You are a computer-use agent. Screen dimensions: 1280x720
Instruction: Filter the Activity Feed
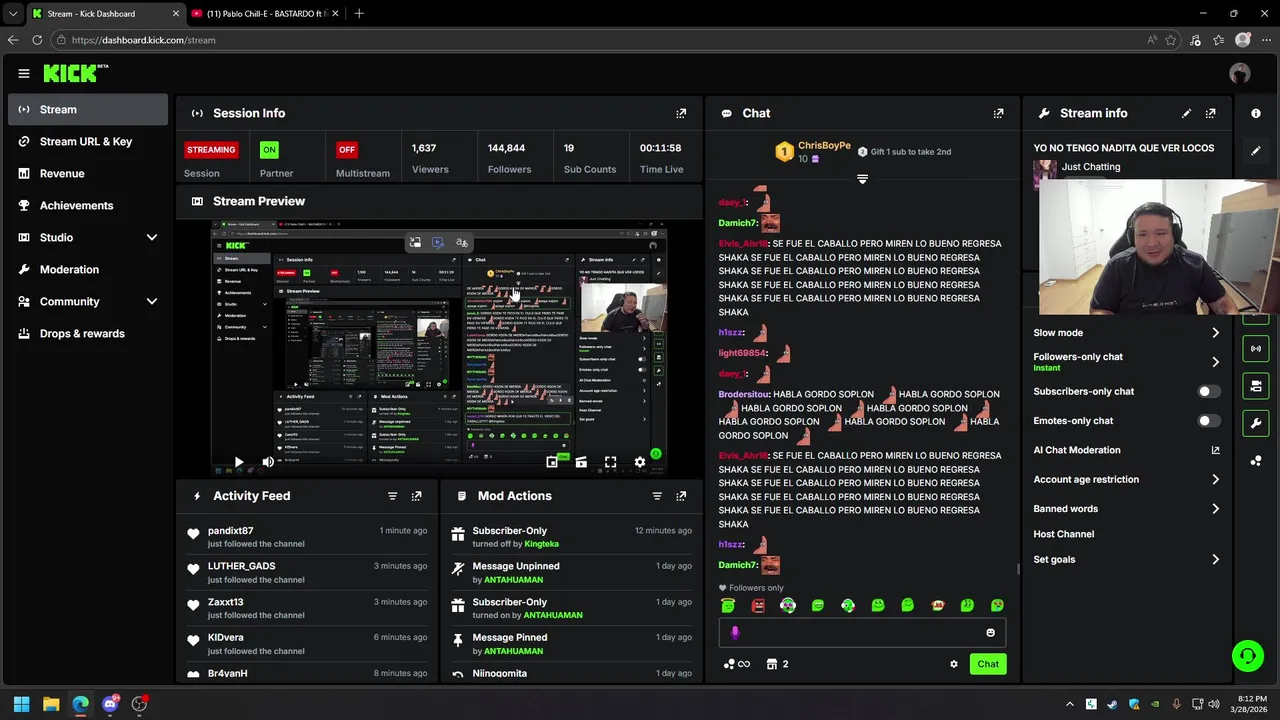pyautogui.click(x=392, y=496)
